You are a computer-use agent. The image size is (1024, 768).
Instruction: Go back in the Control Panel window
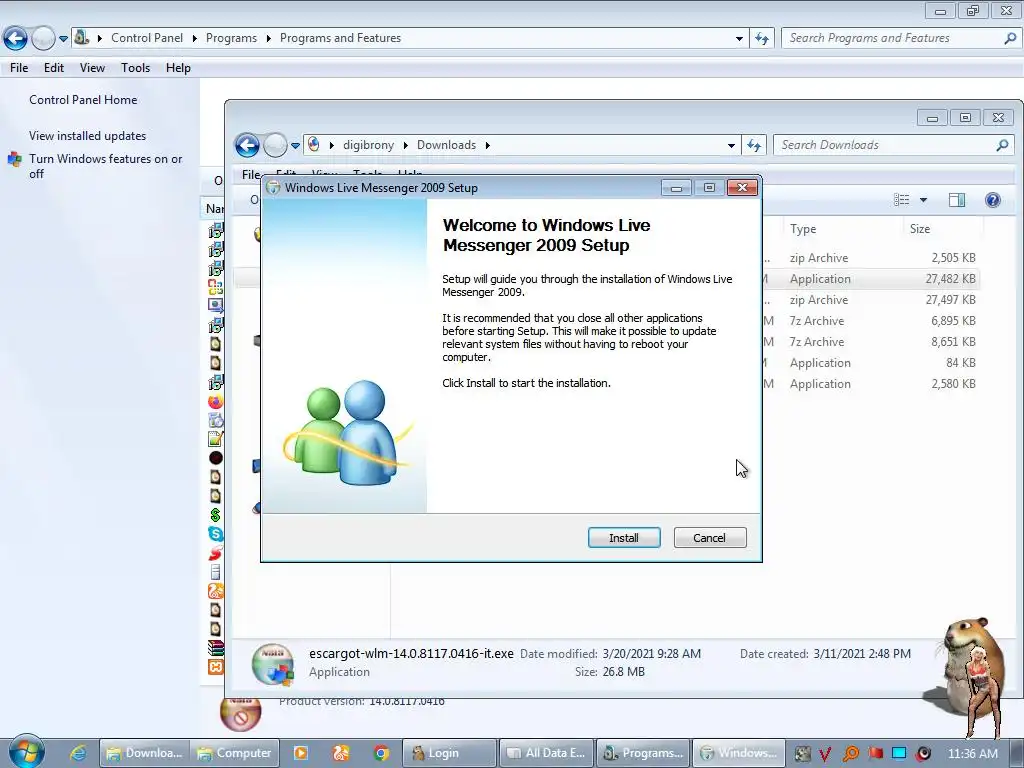(x=15, y=38)
